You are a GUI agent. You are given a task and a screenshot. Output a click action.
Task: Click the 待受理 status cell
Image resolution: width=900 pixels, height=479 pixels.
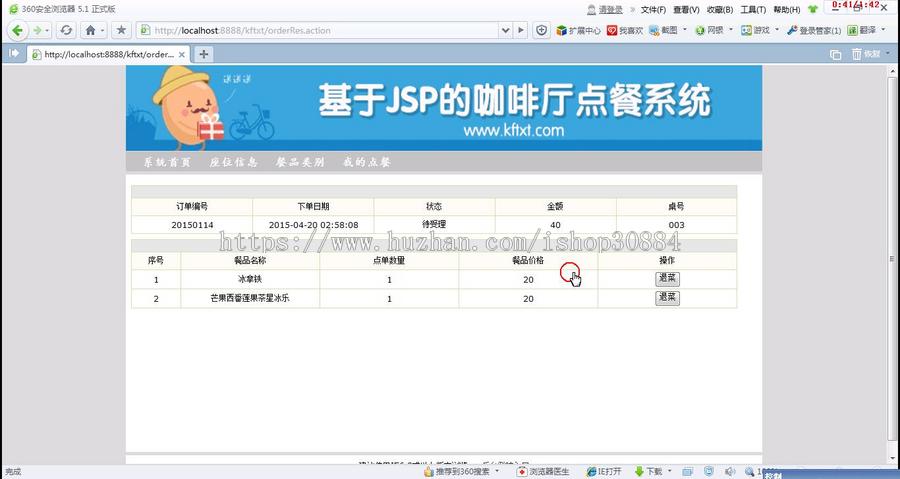point(434,224)
